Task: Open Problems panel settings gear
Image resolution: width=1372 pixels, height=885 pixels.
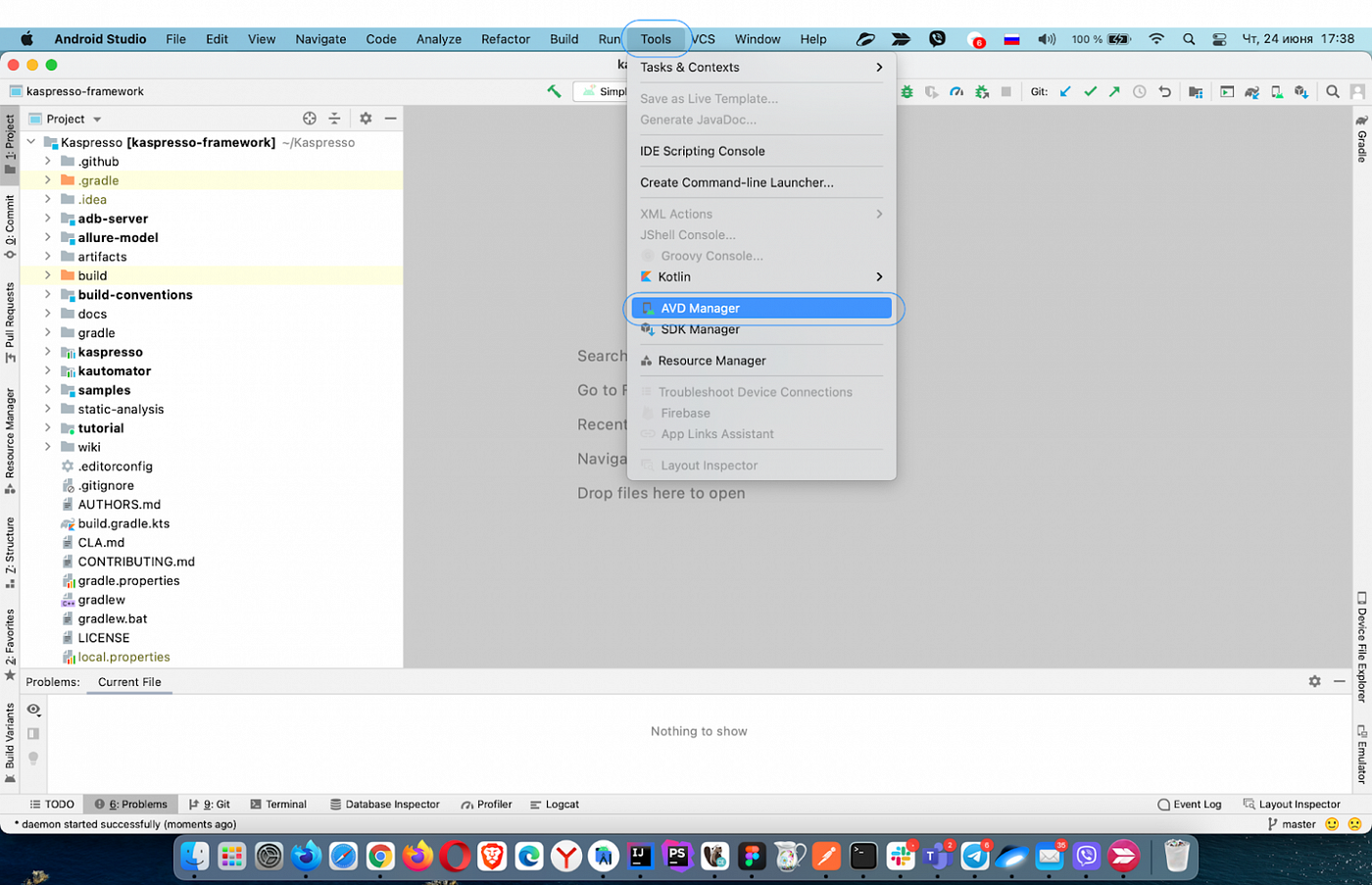Action: click(1315, 681)
